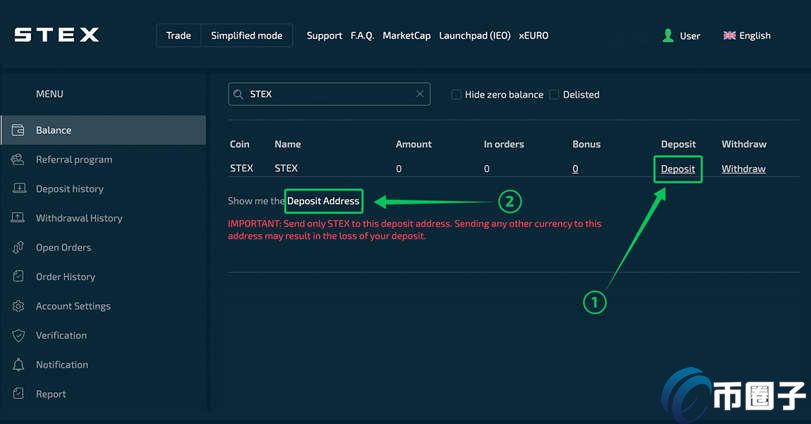This screenshot has height=424, width=811.
Task: Click the Verification shield icon
Action: pos(18,336)
